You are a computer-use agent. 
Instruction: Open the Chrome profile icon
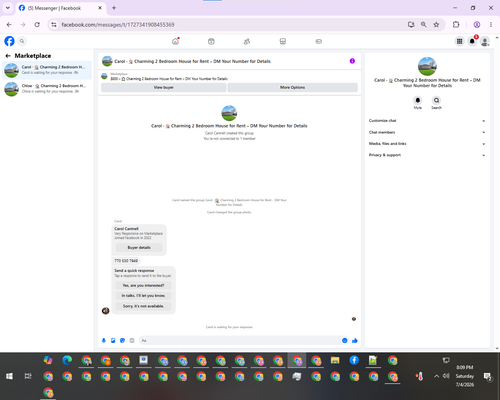click(477, 24)
